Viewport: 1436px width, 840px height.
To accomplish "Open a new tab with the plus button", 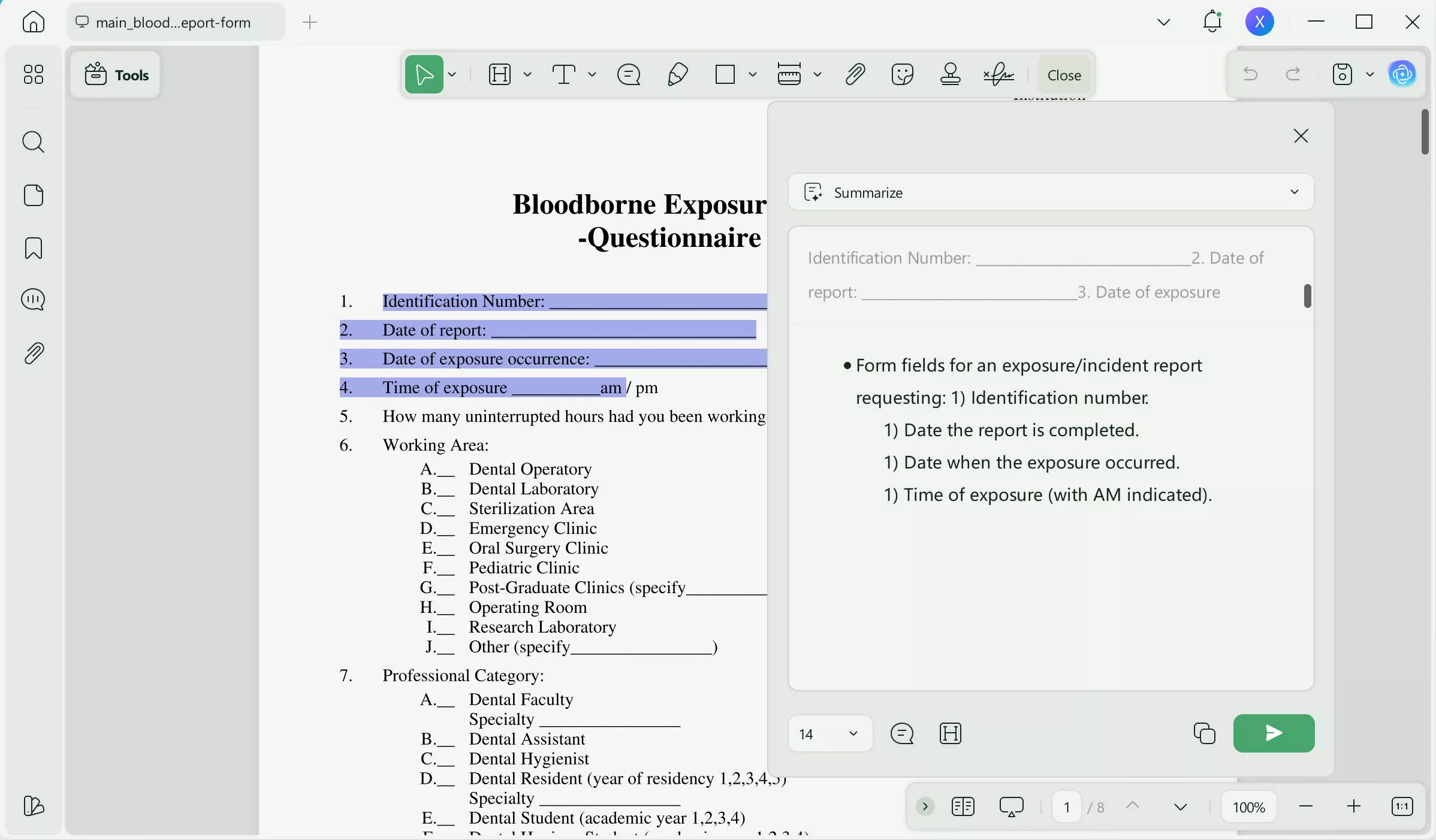I will point(310,23).
